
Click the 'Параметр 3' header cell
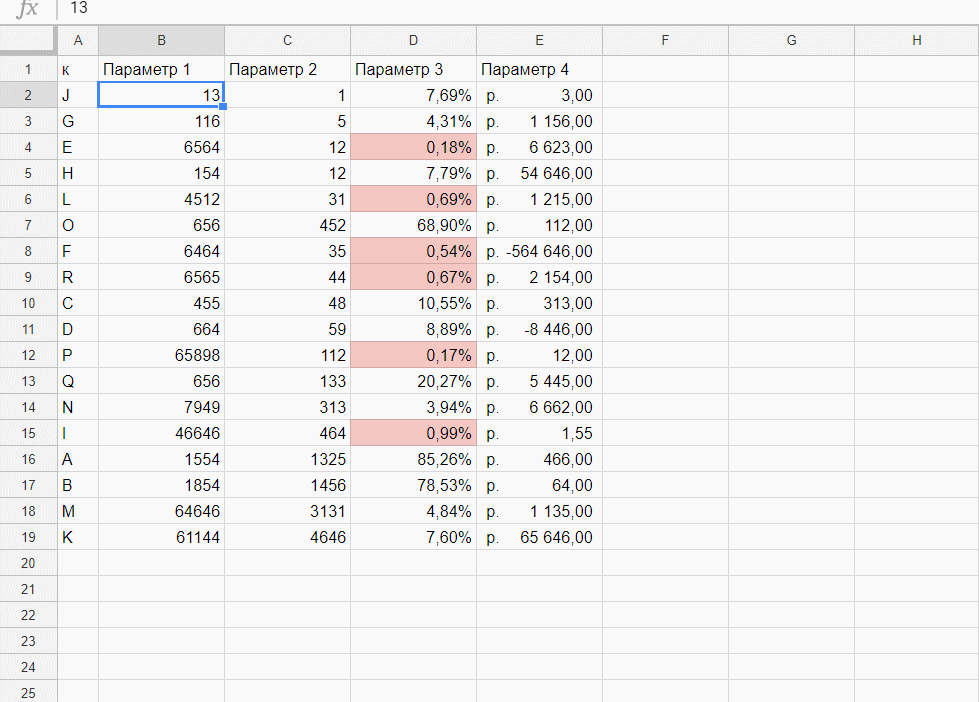413,69
